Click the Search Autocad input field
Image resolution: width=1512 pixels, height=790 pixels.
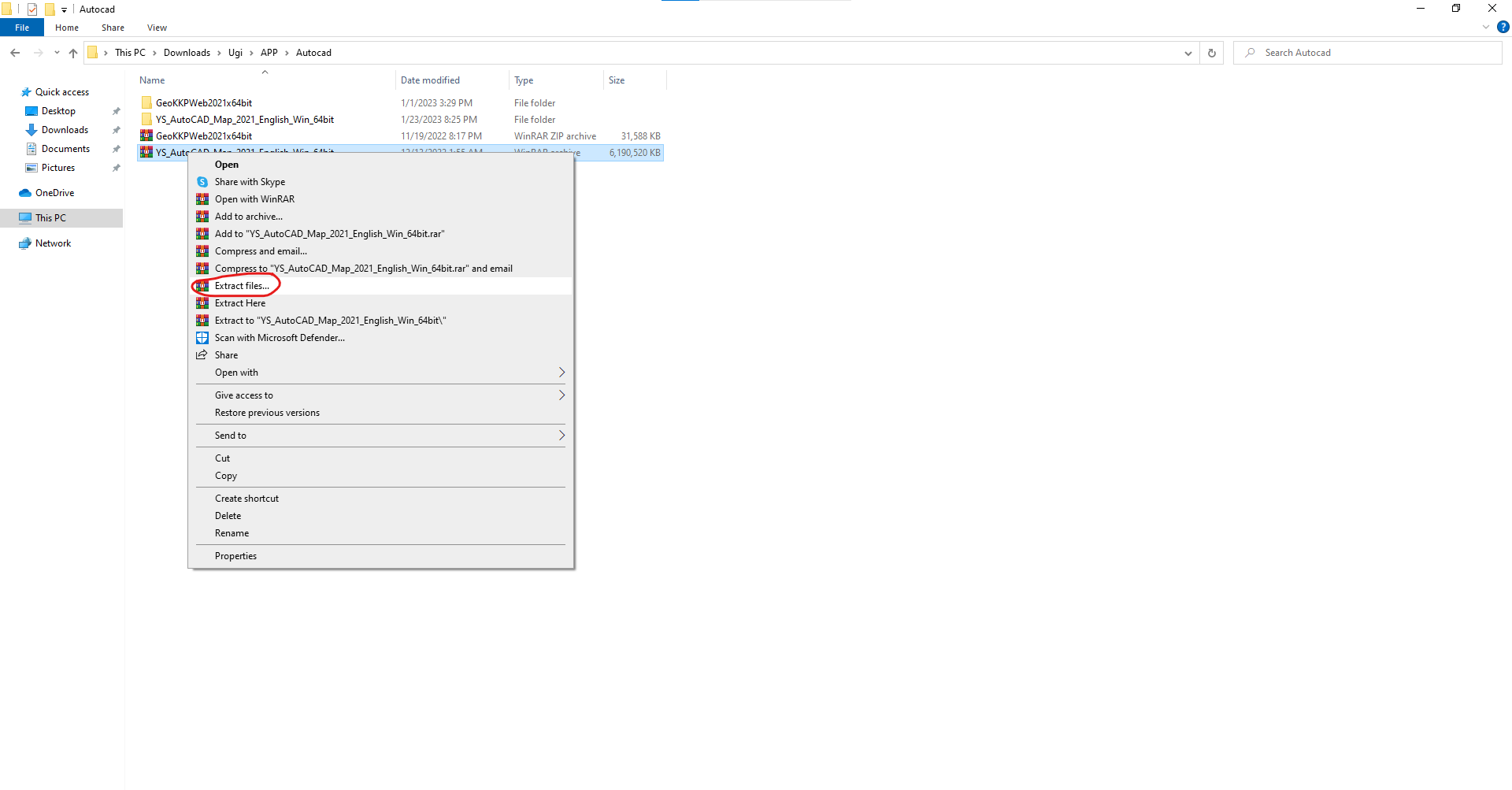(x=1368, y=53)
